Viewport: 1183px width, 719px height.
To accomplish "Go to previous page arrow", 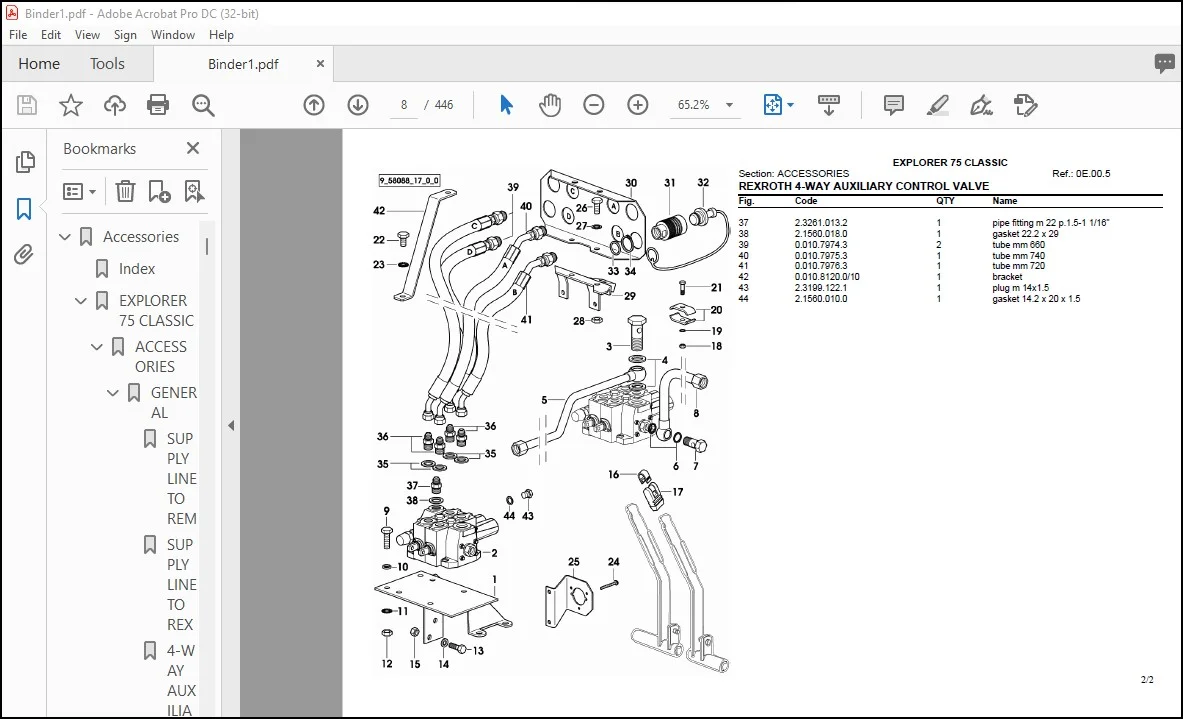I will [x=314, y=105].
